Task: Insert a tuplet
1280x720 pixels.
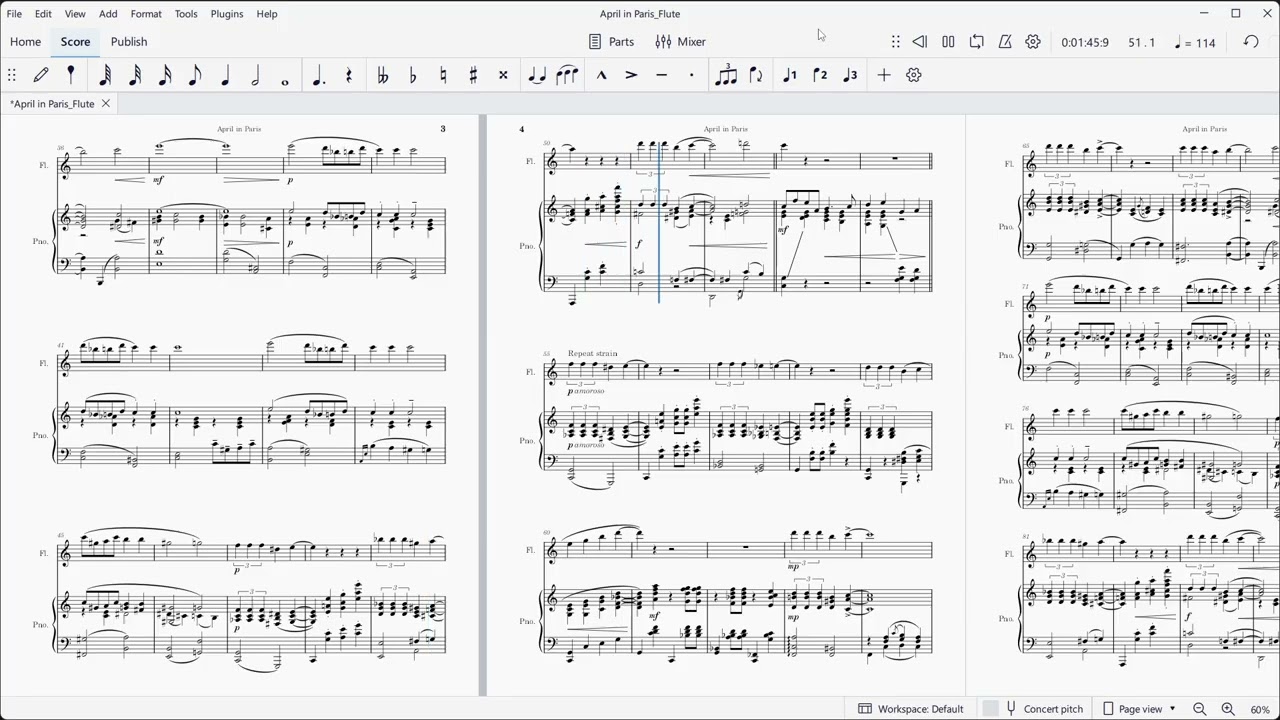Action: [726, 75]
